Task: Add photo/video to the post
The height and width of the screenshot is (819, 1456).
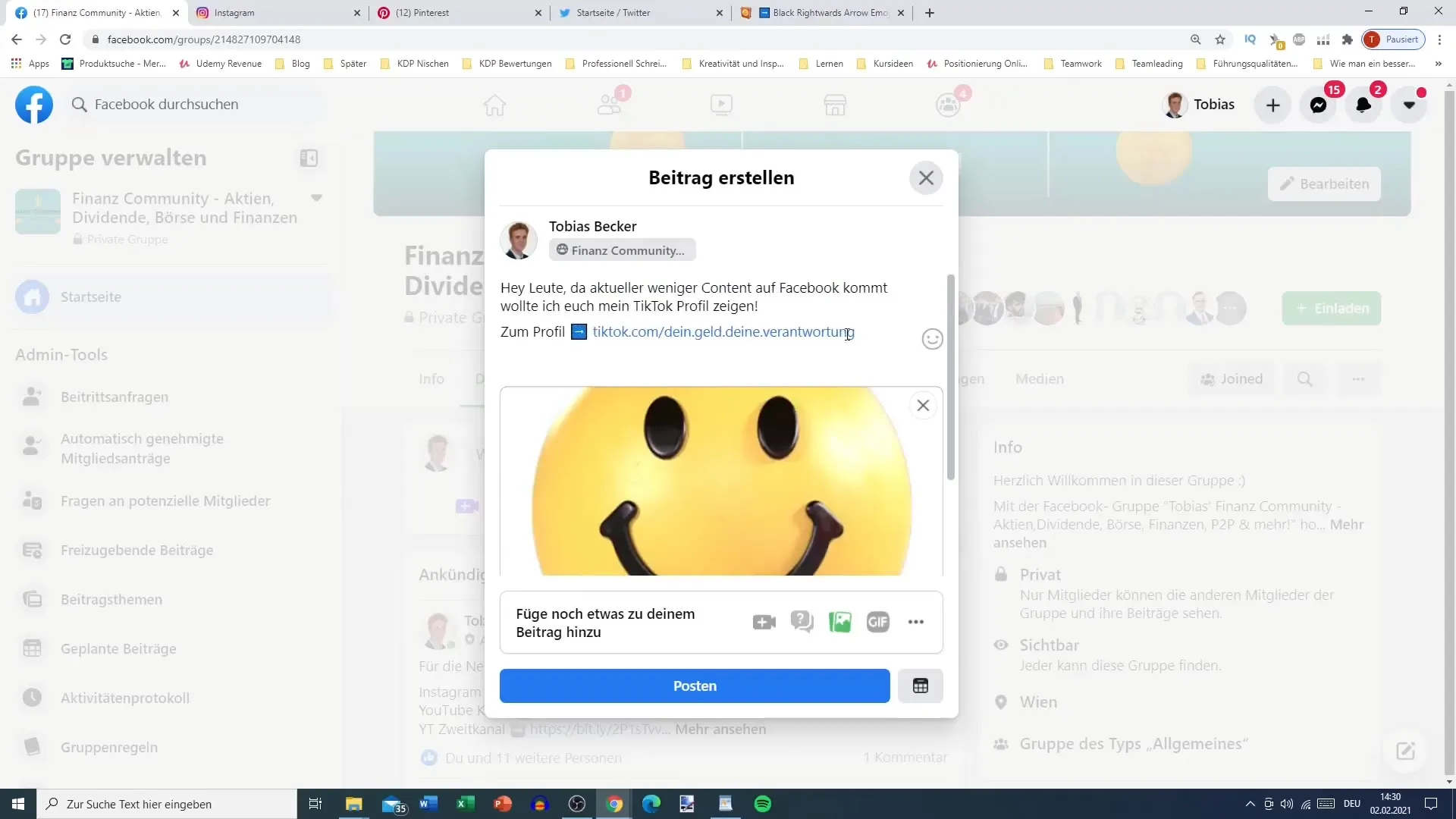Action: pos(839,623)
